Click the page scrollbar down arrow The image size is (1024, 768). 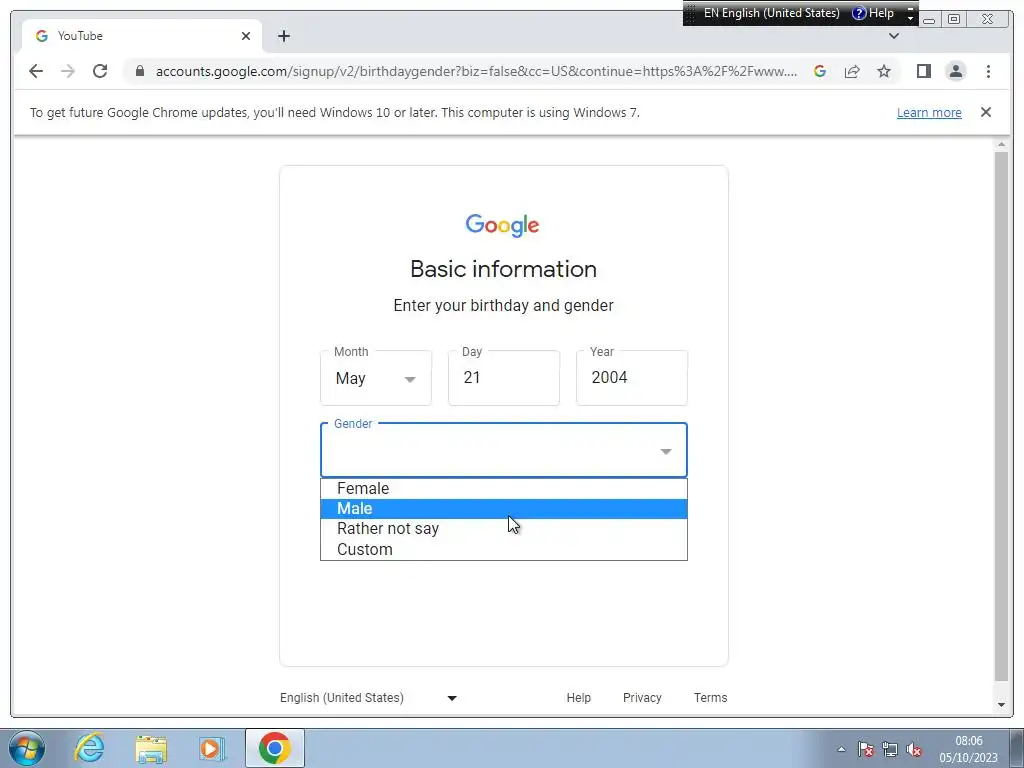(x=1002, y=705)
